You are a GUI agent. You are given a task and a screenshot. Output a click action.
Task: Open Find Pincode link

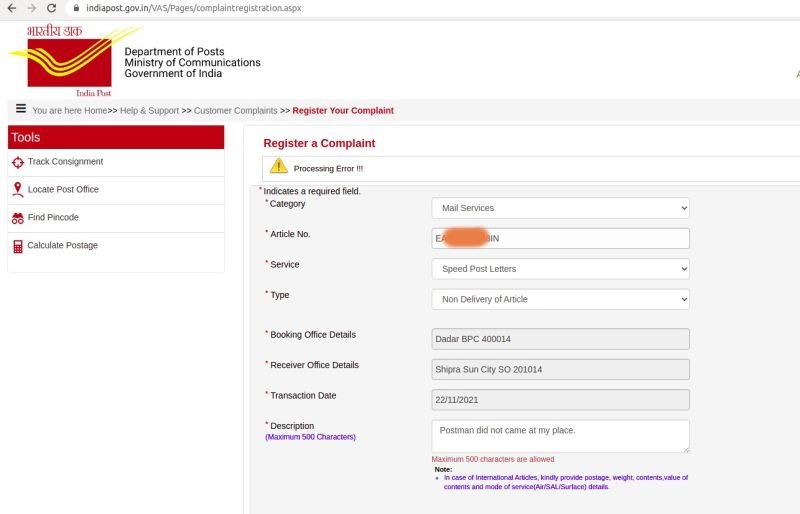coord(53,217)
